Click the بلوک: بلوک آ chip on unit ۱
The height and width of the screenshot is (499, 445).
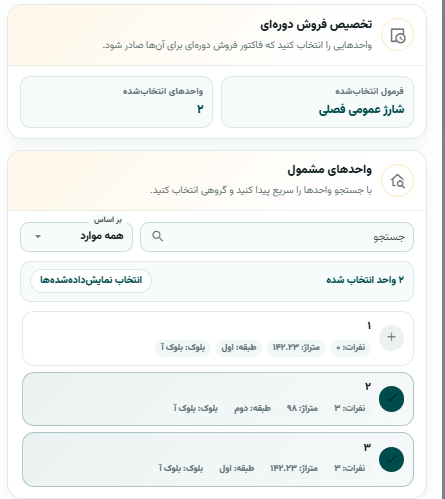coord(183,348)
